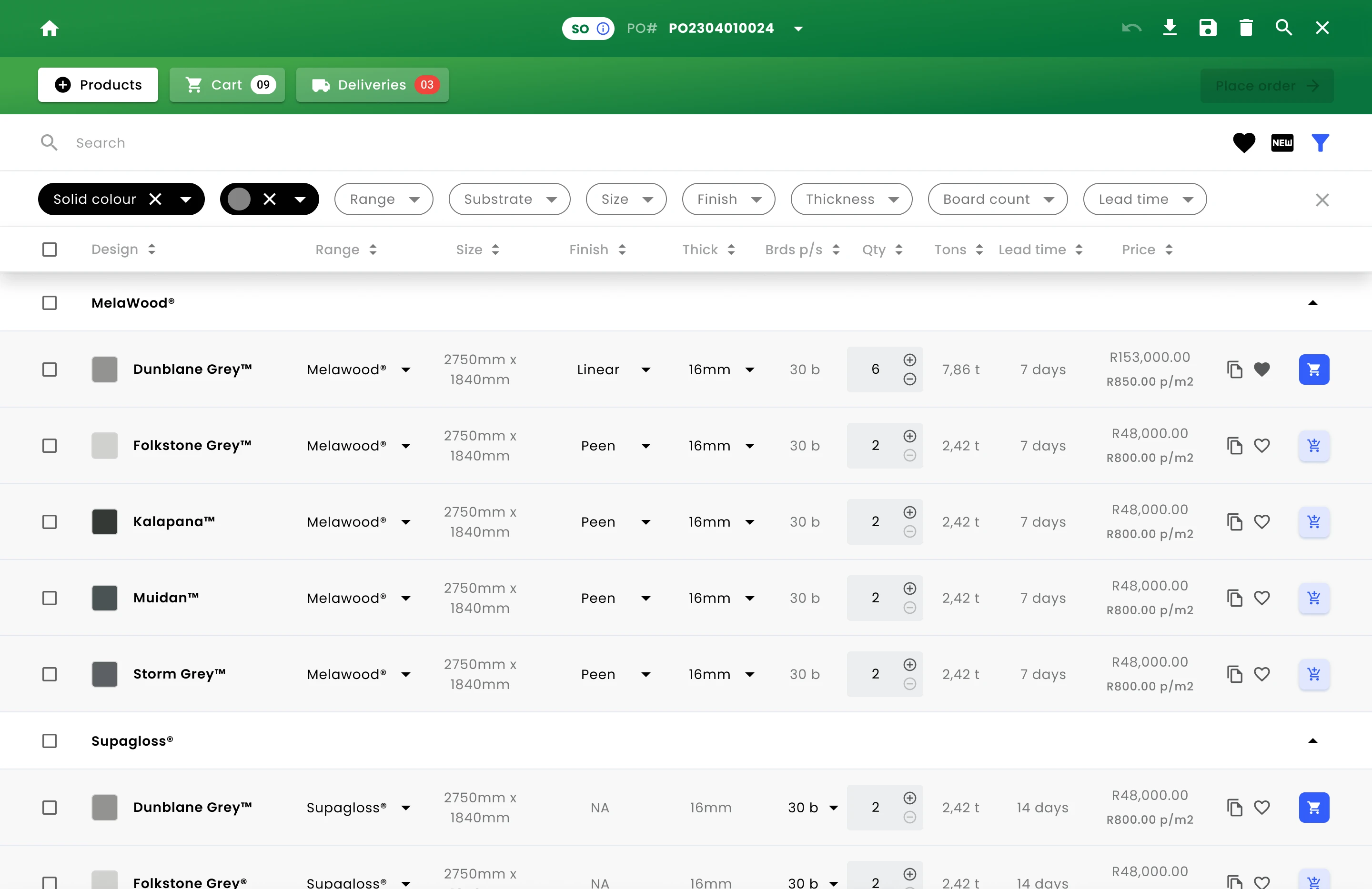
Task: Open the Lead time filter dropdown
Action: (1144, 200)
